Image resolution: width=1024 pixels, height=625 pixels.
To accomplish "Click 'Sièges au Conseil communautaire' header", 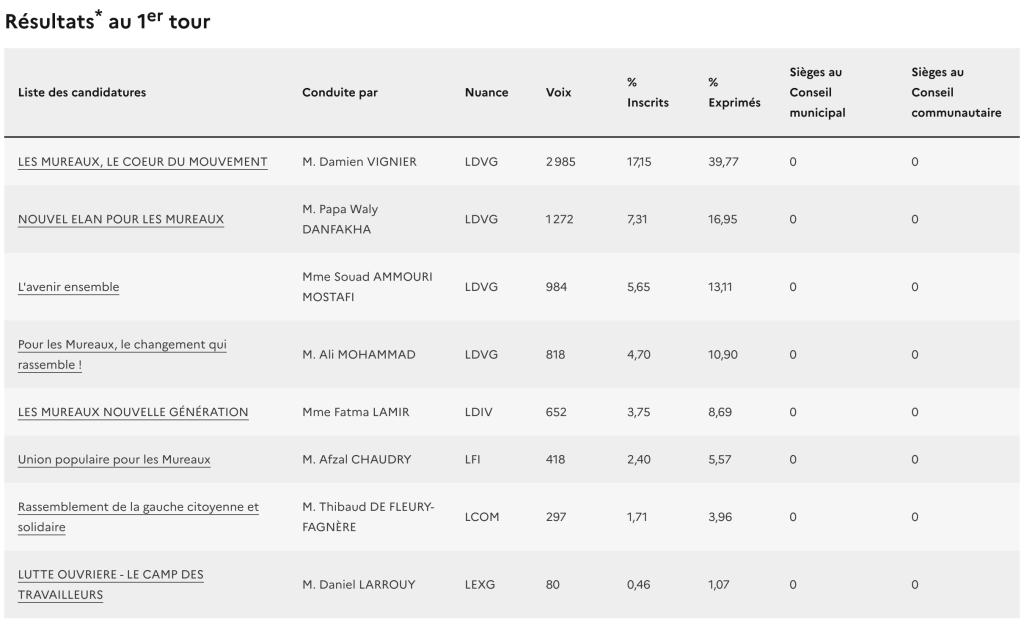I will (x=956, y=93).
